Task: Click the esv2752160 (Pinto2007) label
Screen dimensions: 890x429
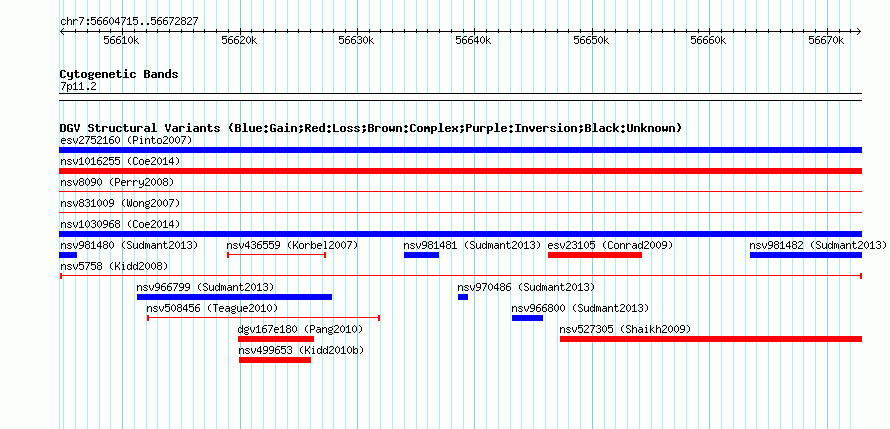Action: (126, 140)
